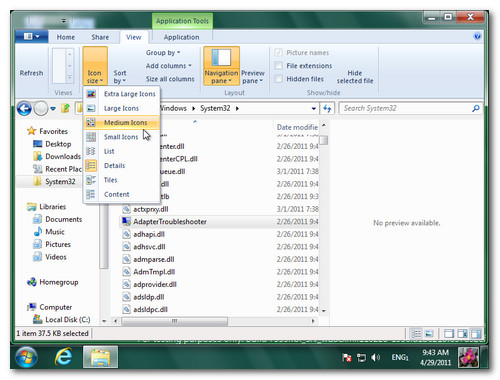Select Small Icons from the dropdown
This screenshot has width=500, height=380.
coord(122,137)
